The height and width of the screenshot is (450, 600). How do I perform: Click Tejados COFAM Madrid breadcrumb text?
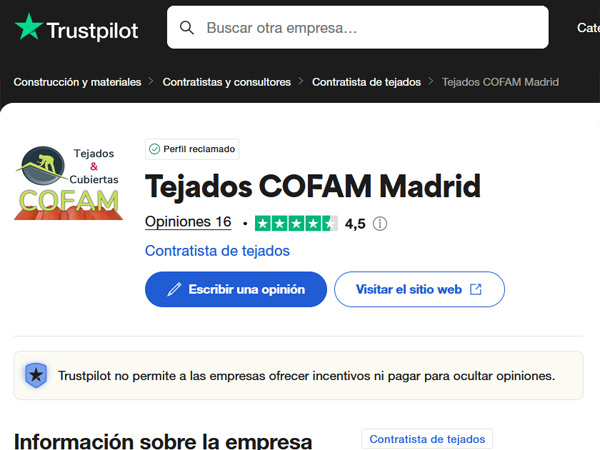[x=500, y=82]
